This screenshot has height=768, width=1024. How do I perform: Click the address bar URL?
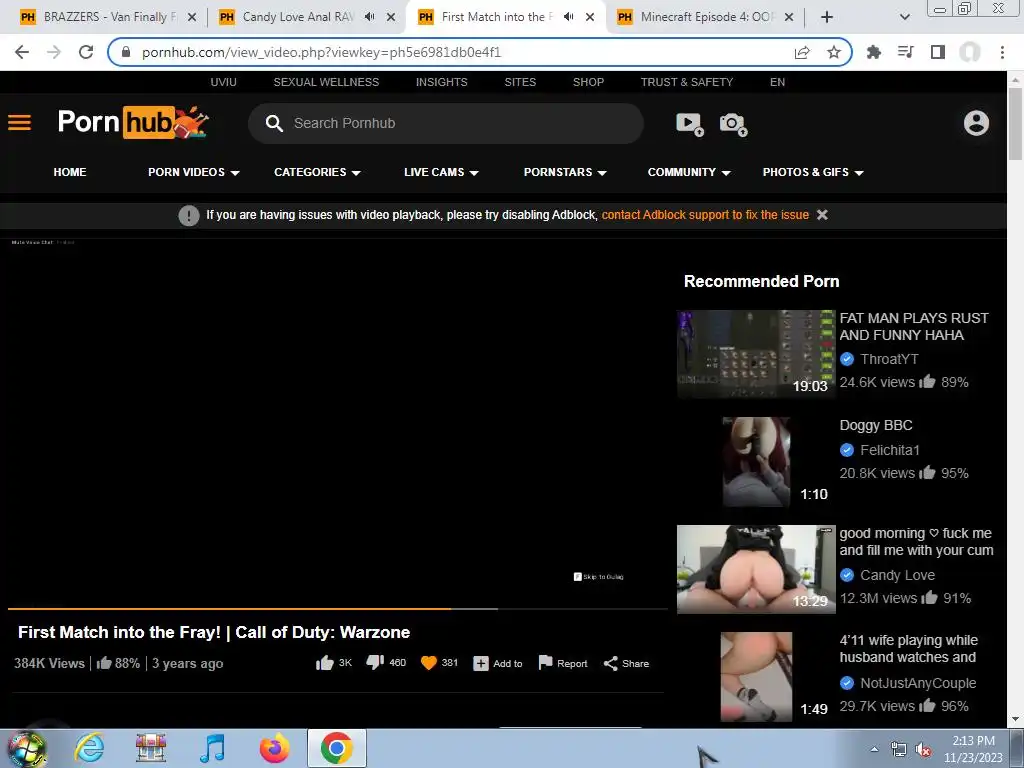click(321, 52)
